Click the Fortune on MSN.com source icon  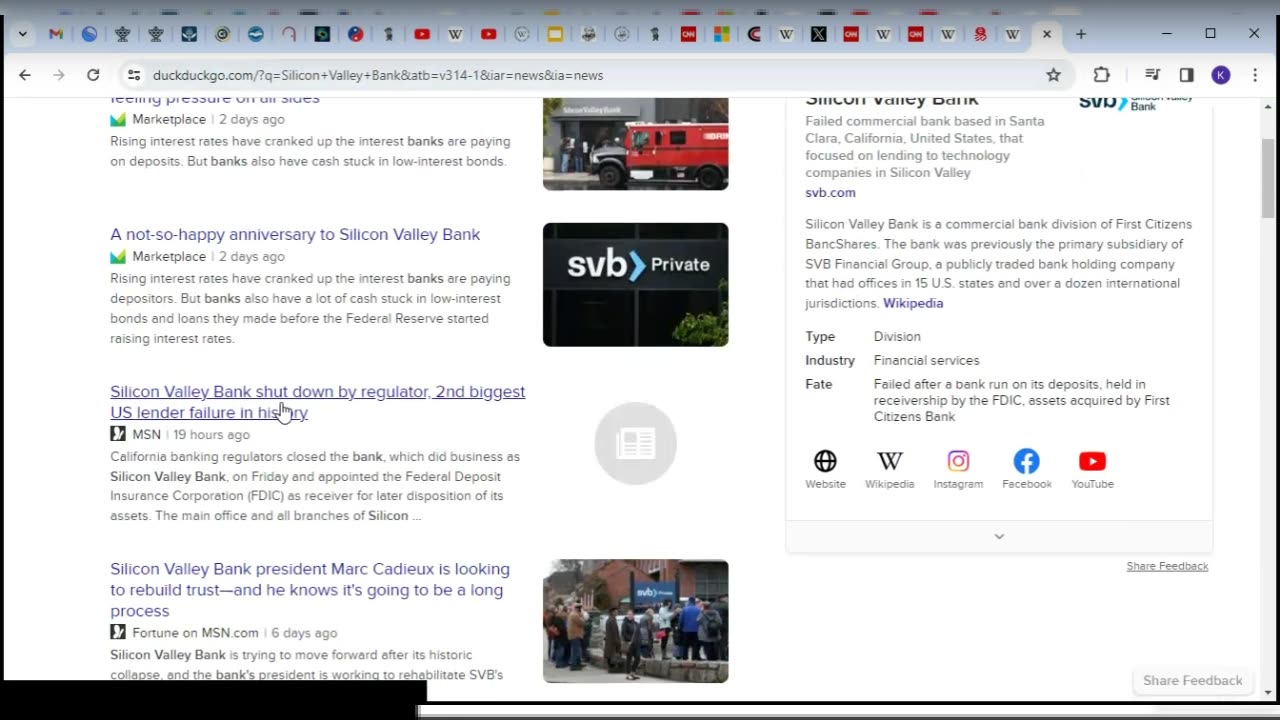pyautogui.click(x=118, y=632)
